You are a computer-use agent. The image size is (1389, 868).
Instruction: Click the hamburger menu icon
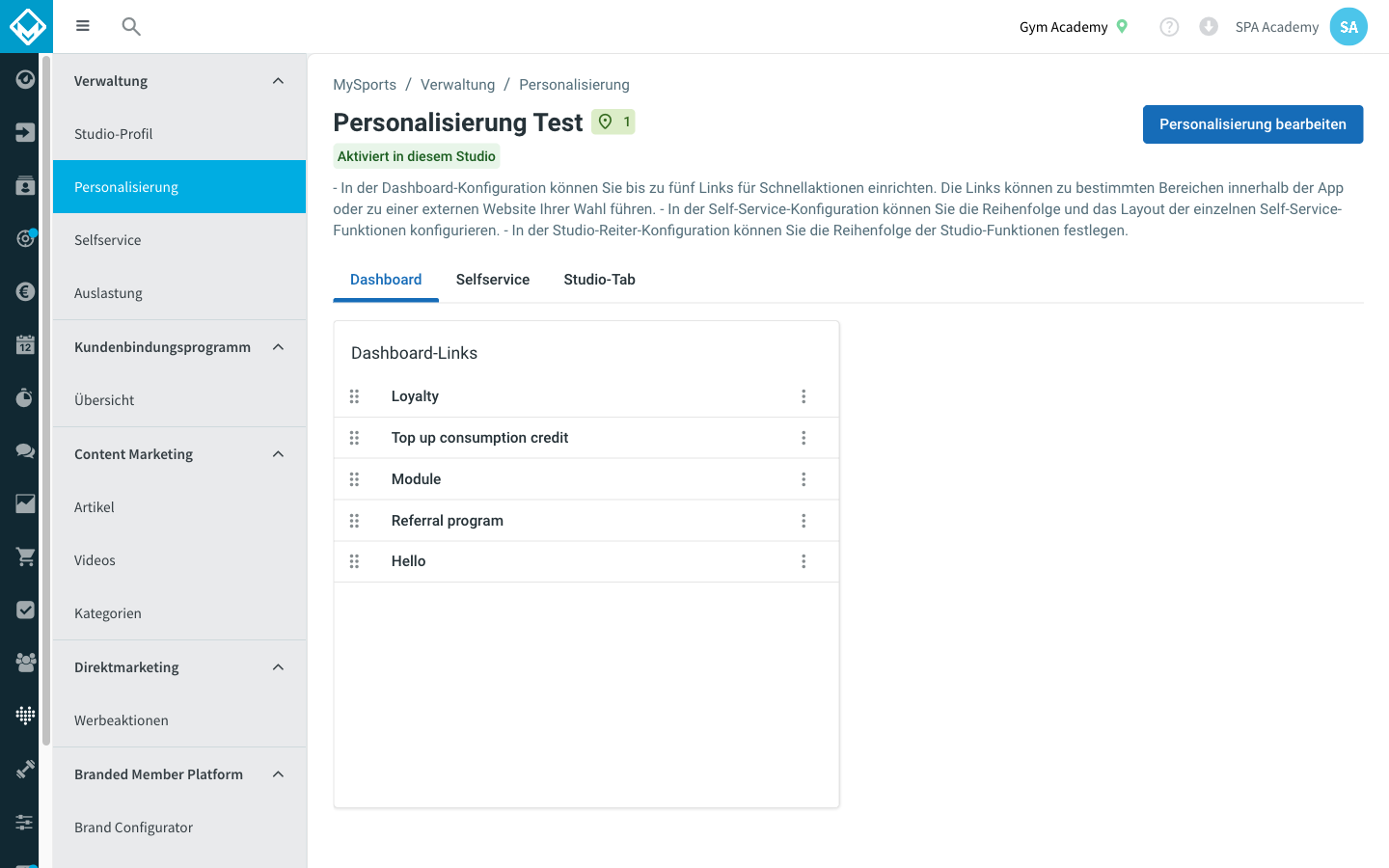point(83,26)
